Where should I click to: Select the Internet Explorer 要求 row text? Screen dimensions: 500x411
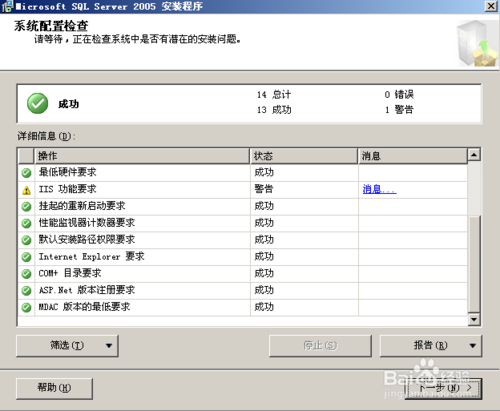point(91,256)
